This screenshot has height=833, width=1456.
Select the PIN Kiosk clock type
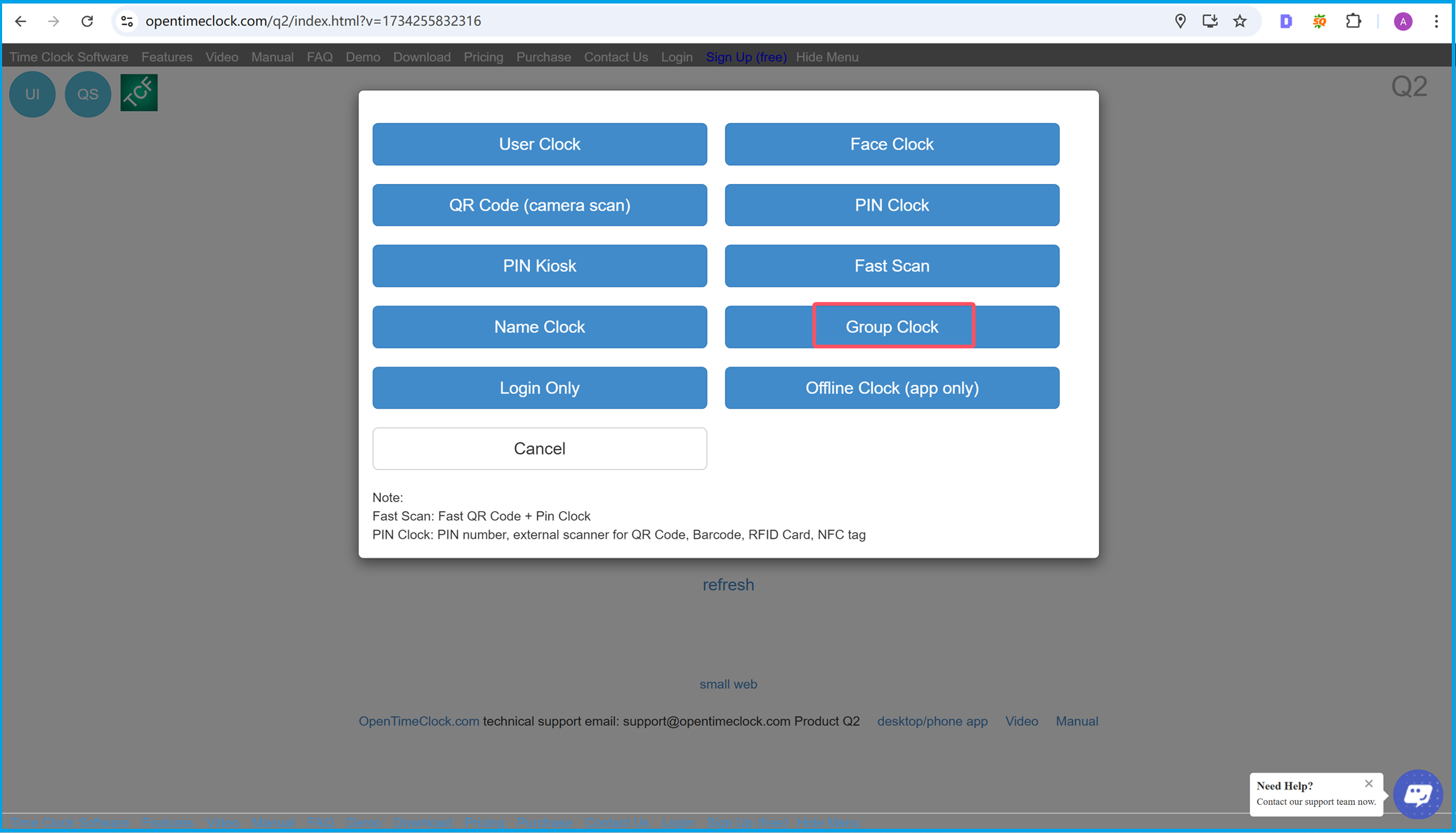click(x=538, y=265)
